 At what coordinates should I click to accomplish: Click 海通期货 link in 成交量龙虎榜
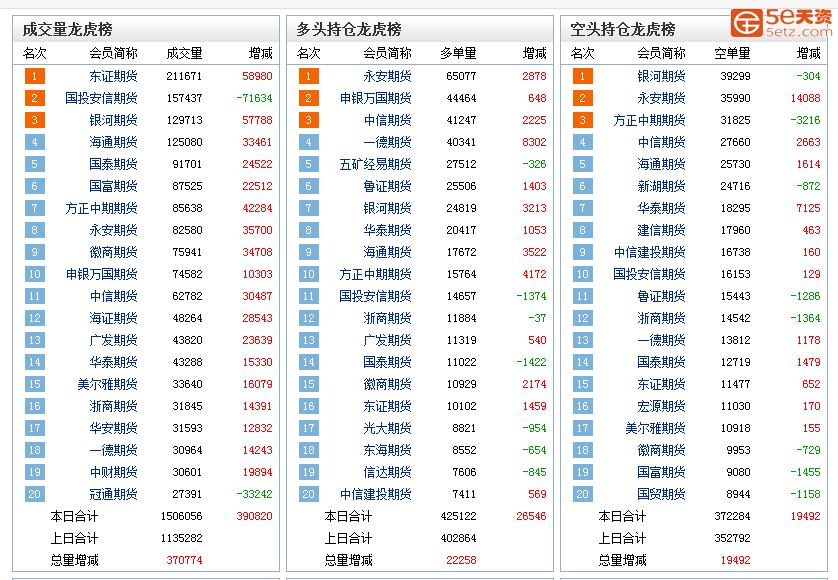pos(113,142)
